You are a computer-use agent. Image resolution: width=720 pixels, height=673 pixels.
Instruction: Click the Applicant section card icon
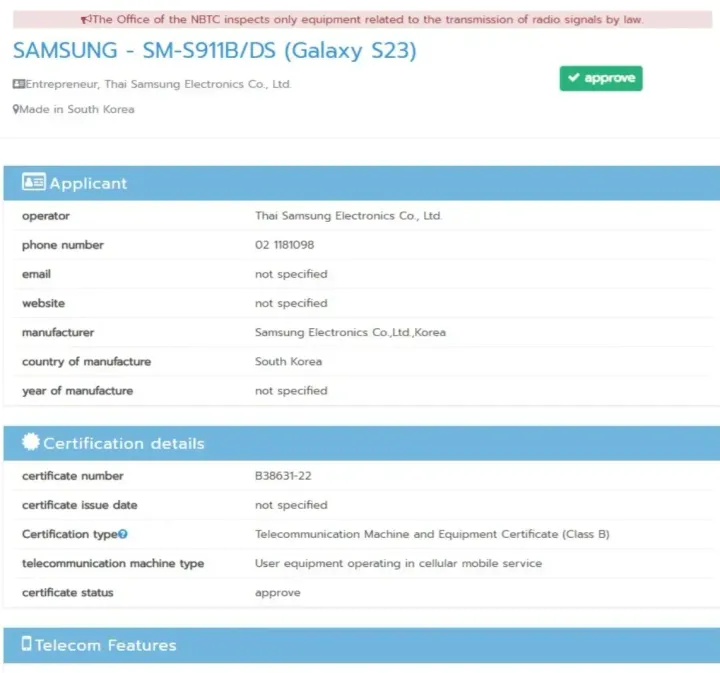[x=34, y=183]
